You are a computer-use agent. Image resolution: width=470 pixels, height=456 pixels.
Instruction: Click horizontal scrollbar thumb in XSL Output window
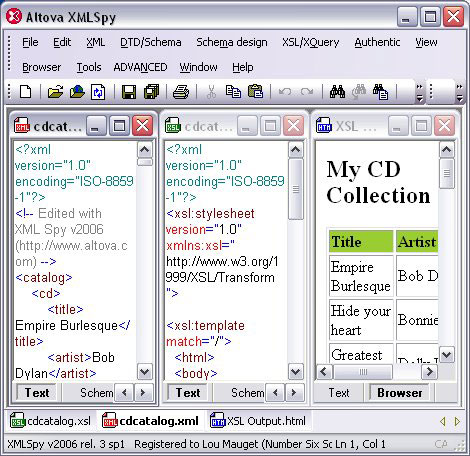(363, 372)
